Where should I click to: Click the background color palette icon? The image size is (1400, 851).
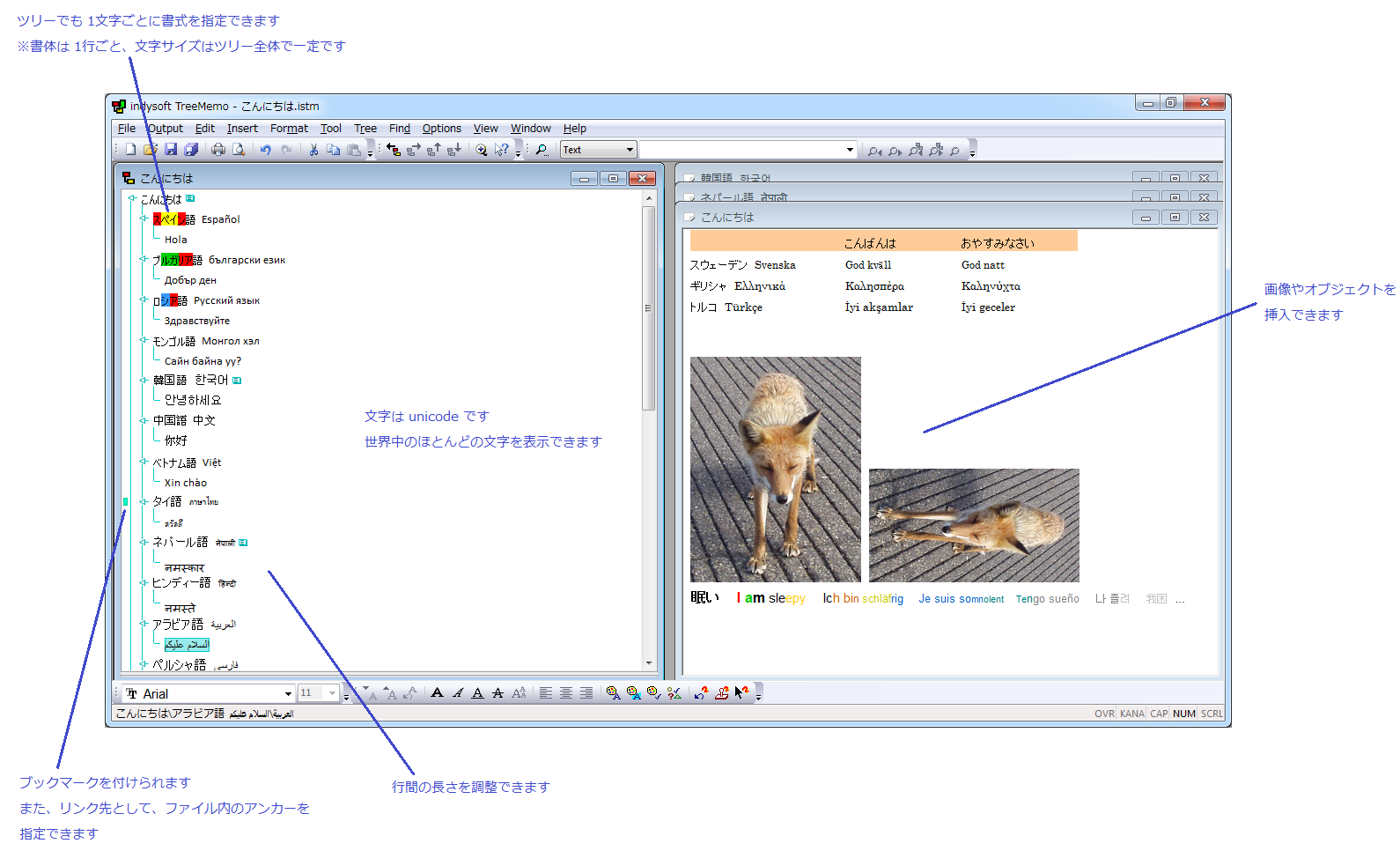coord(634,693)
